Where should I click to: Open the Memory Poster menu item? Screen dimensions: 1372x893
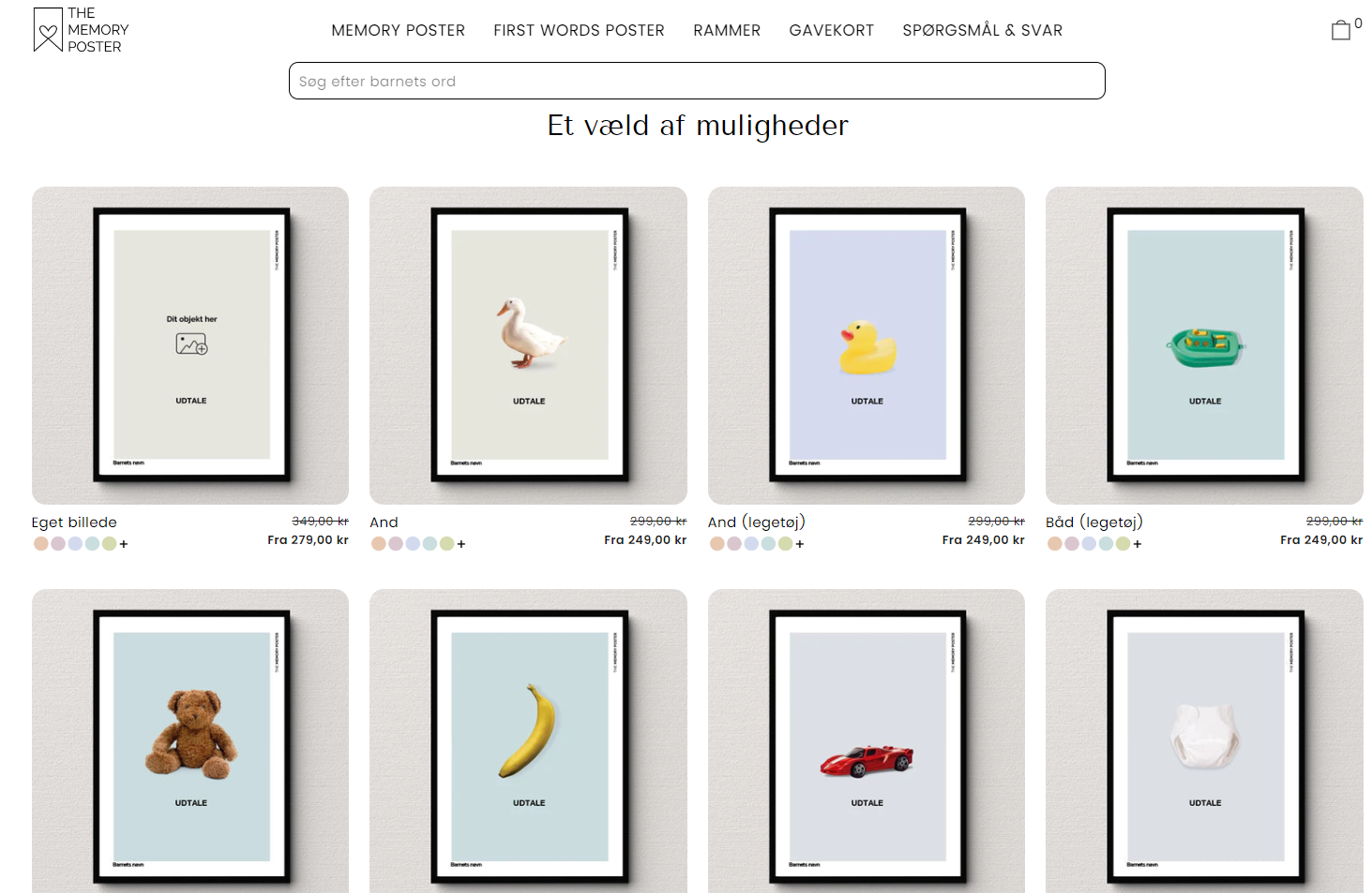[x=399, y=30]
